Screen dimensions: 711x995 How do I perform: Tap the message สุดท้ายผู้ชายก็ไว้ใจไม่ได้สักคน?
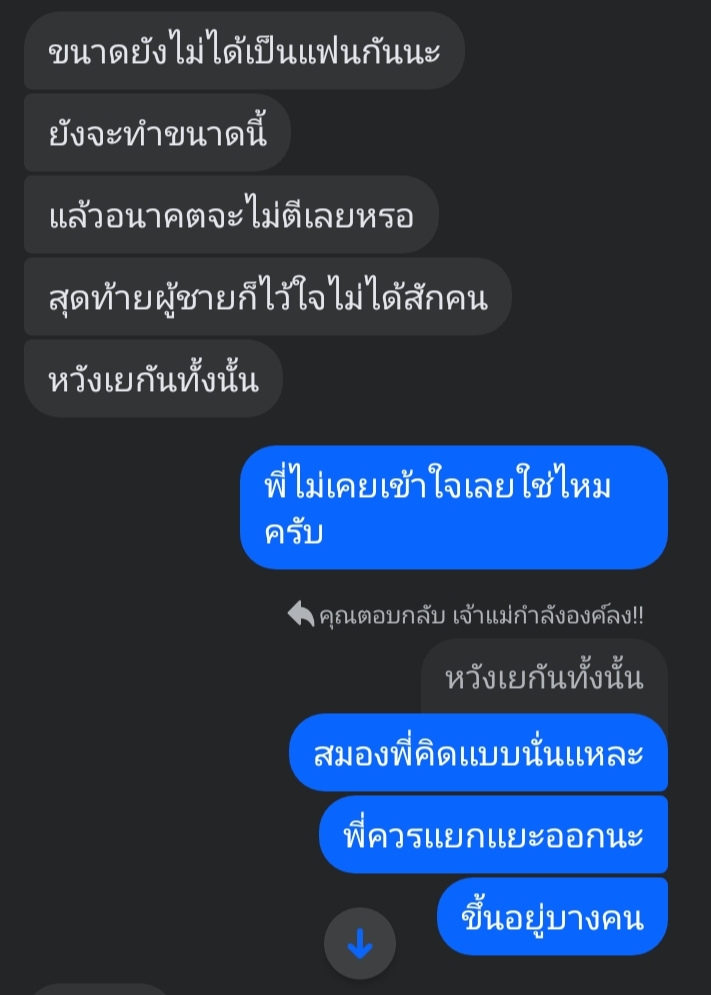point(268,296)
